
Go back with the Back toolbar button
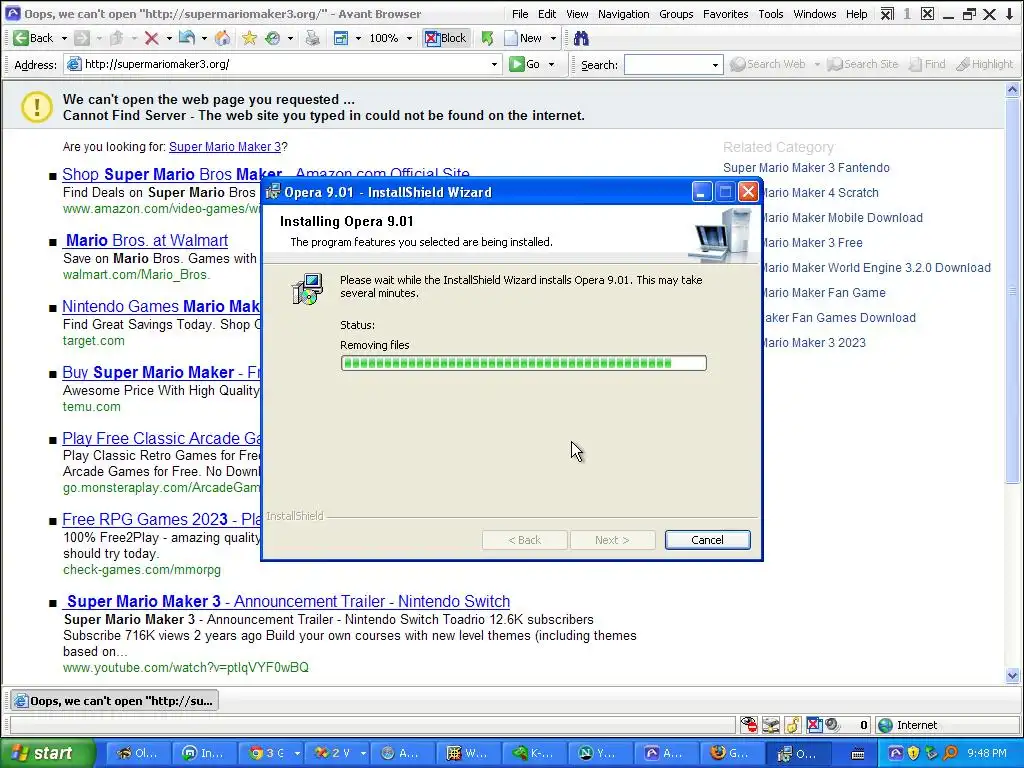pos(33,39)
